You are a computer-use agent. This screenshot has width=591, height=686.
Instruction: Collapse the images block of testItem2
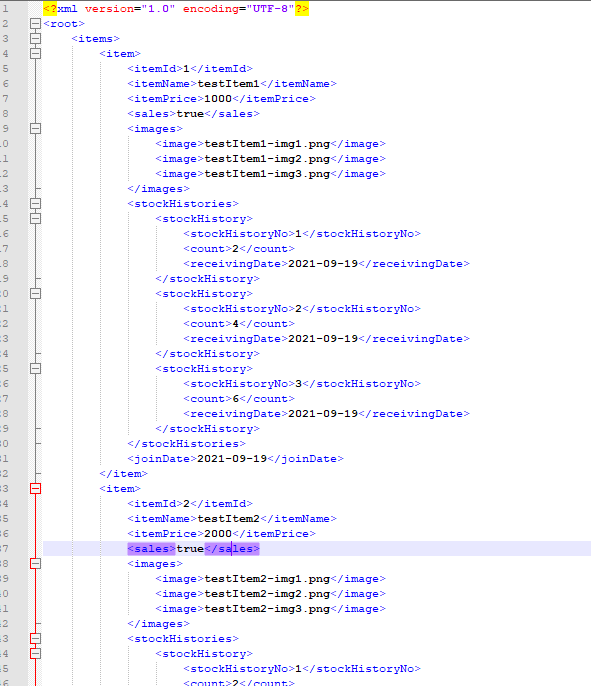pos(35,564)
